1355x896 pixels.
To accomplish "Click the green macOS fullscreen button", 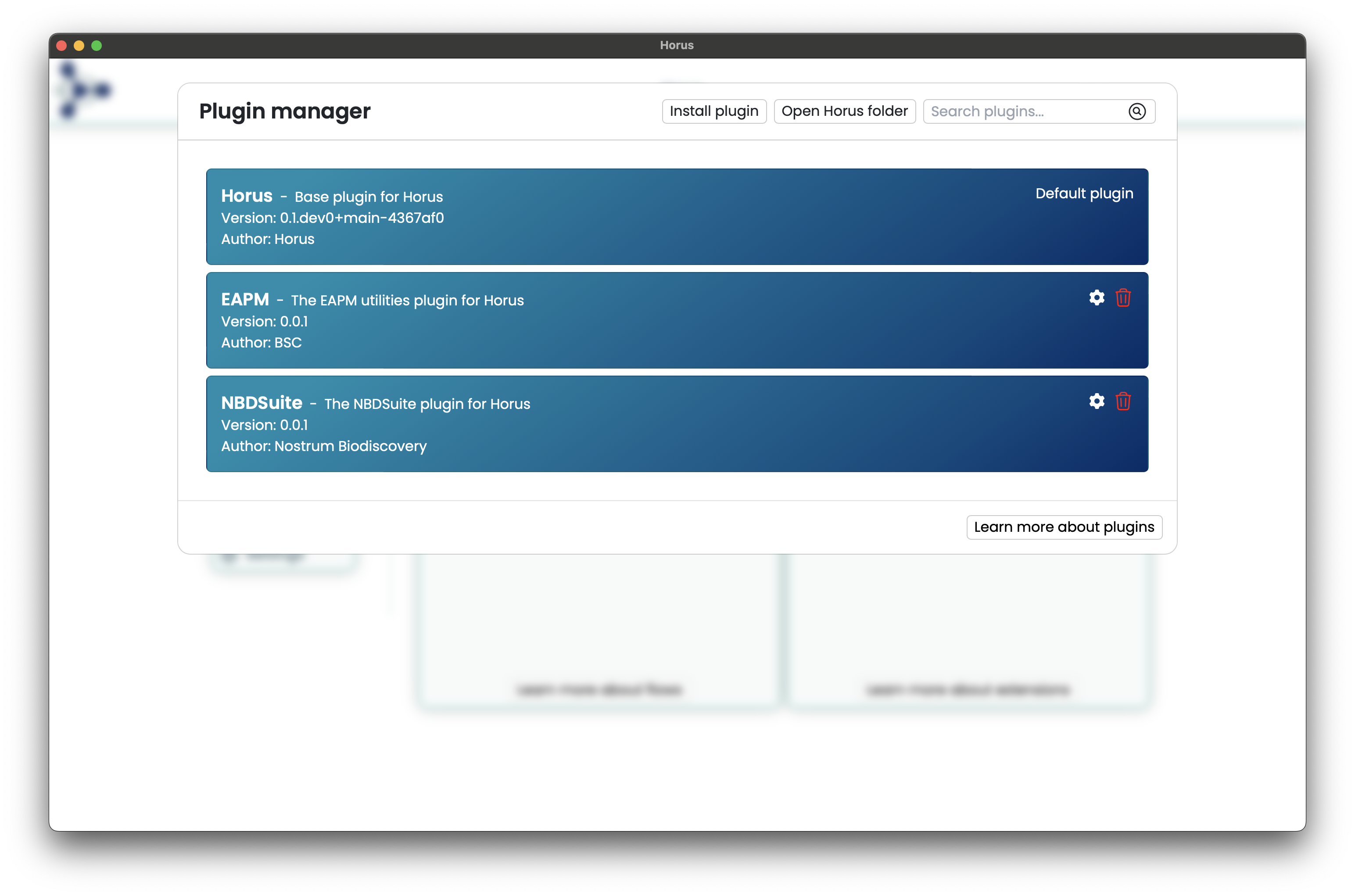I will click(97, 46).
